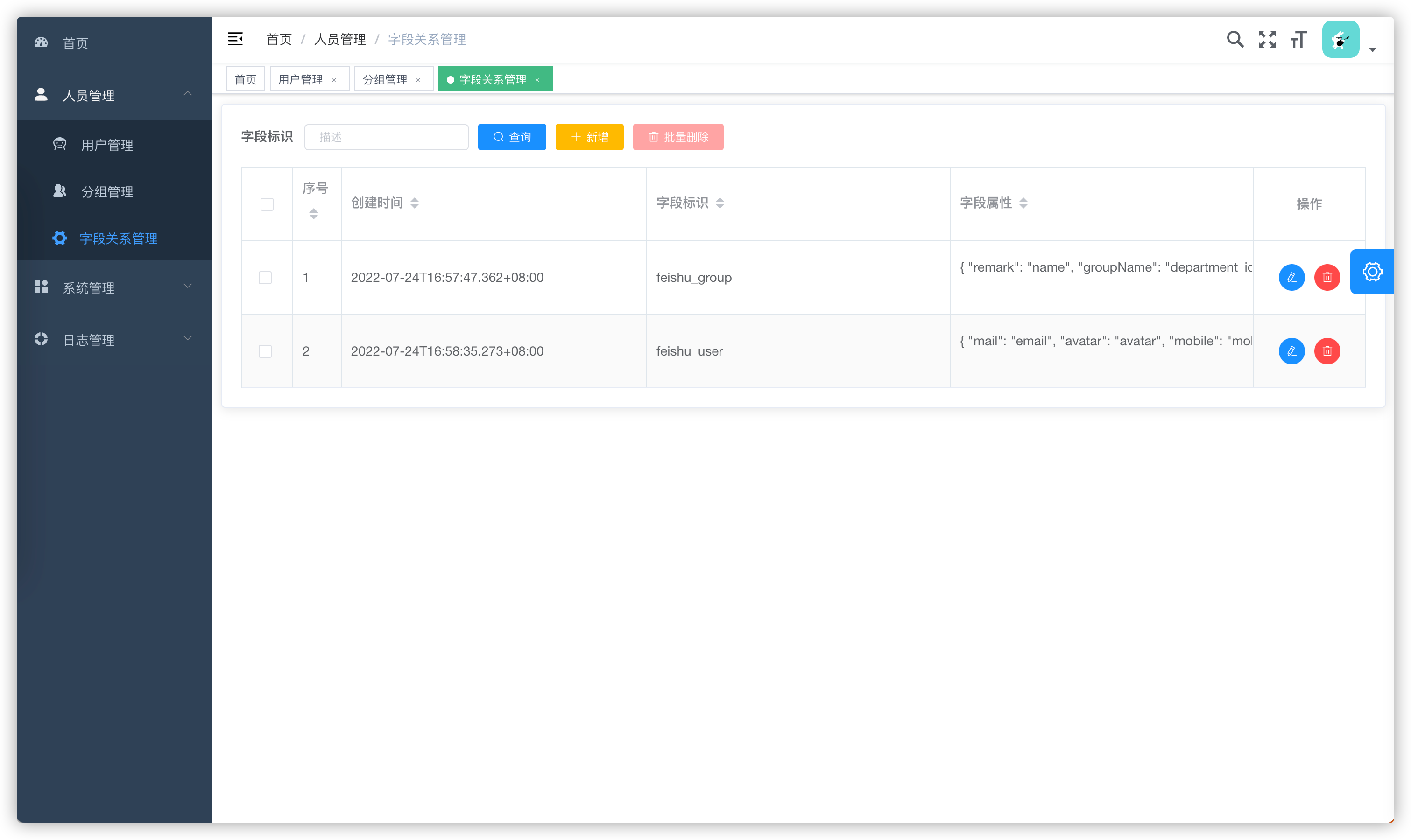
Task: Collapse the sidebar with hamburger icon
Action: coord(235,39)
